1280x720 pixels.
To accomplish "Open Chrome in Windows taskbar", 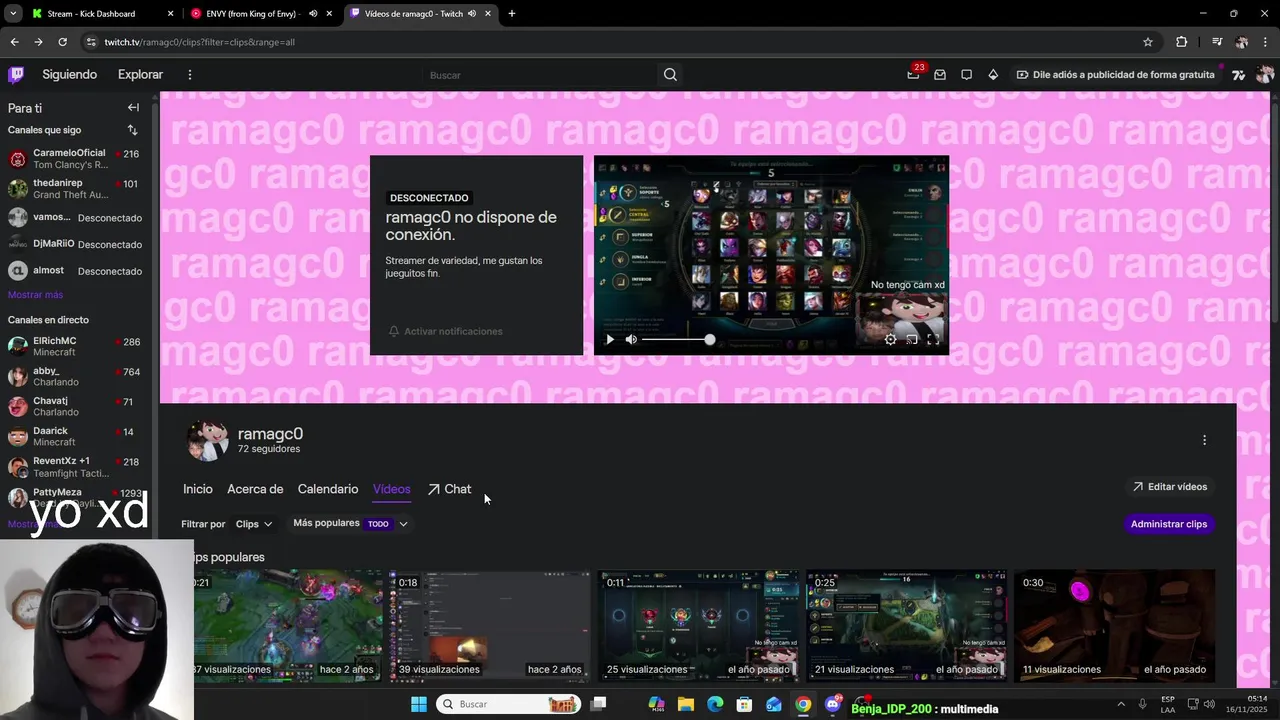I will [x=803, y=704].
